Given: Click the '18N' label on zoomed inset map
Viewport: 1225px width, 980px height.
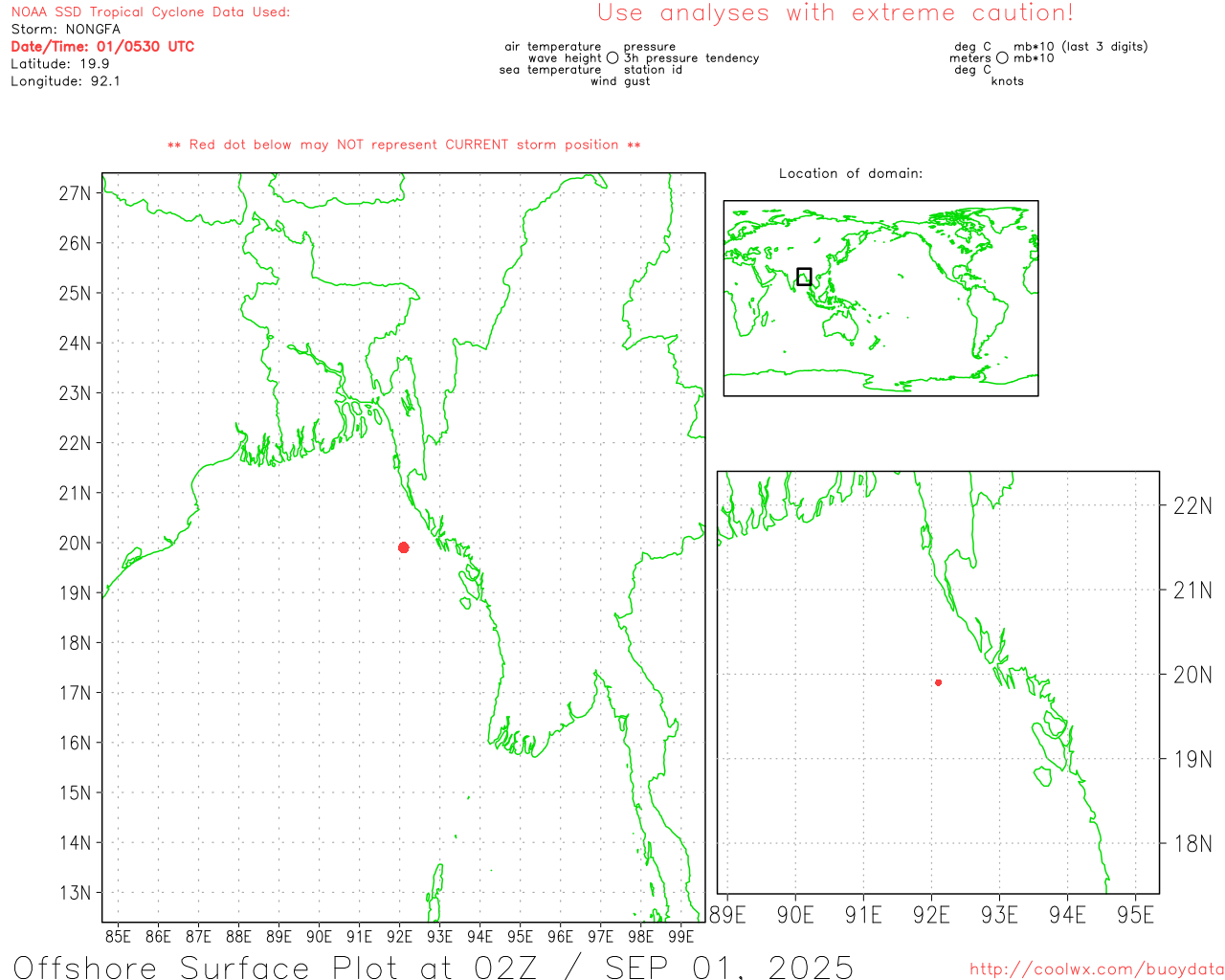Looking at the screenshot, I should point(1192,843).
